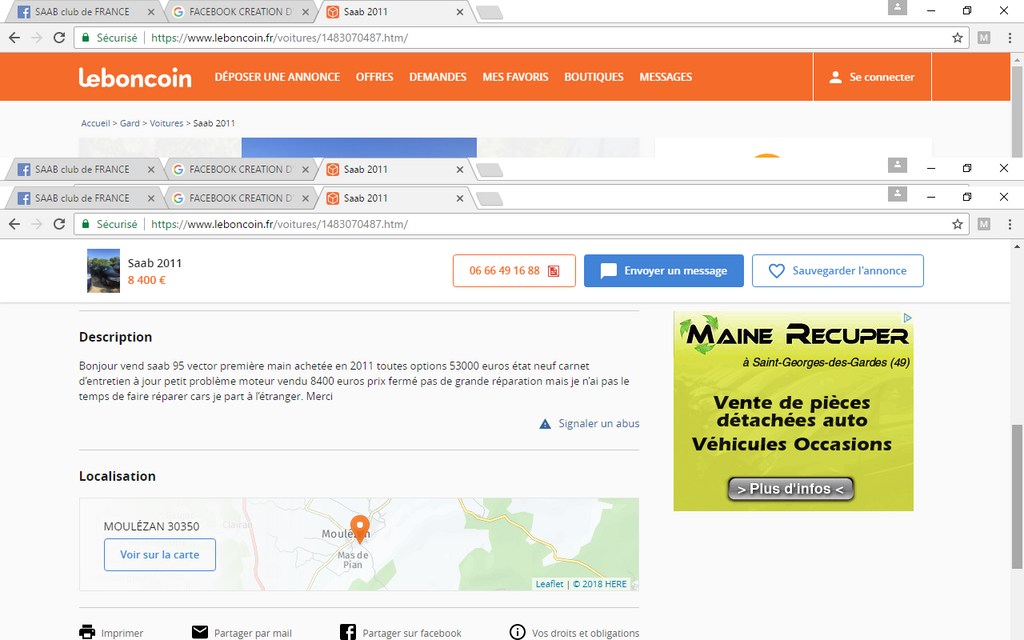Click the Sécurisé lock icon in front browser

tap(85, 224)
